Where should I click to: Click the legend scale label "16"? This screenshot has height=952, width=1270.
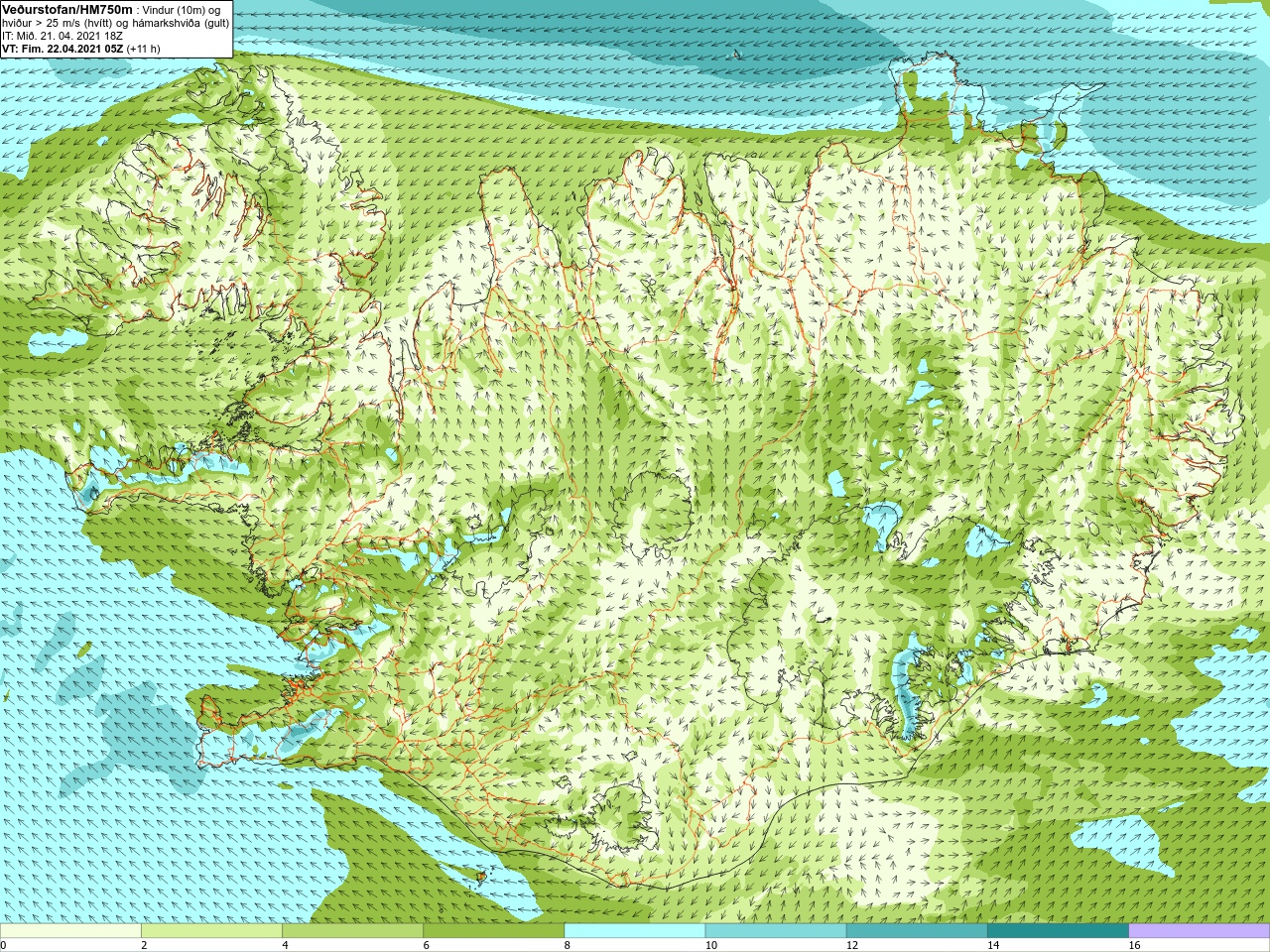pos(1134,945)
